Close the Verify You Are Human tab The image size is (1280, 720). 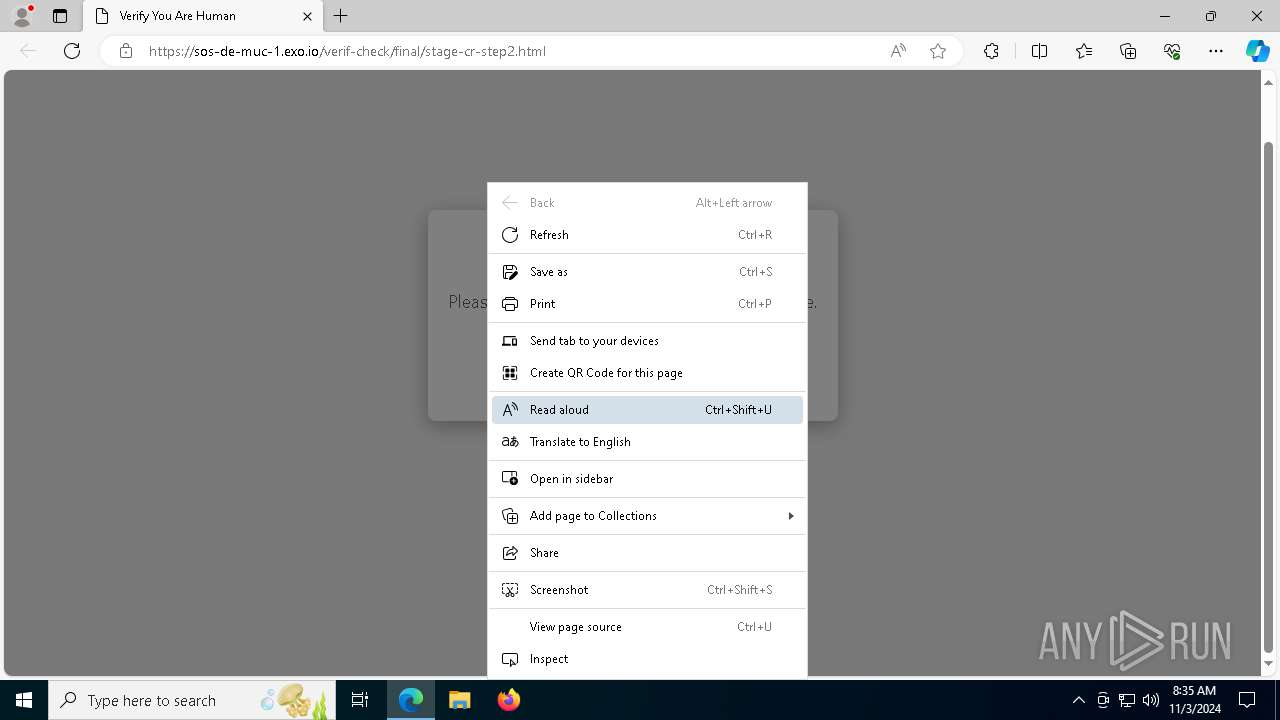coord(307,16)
